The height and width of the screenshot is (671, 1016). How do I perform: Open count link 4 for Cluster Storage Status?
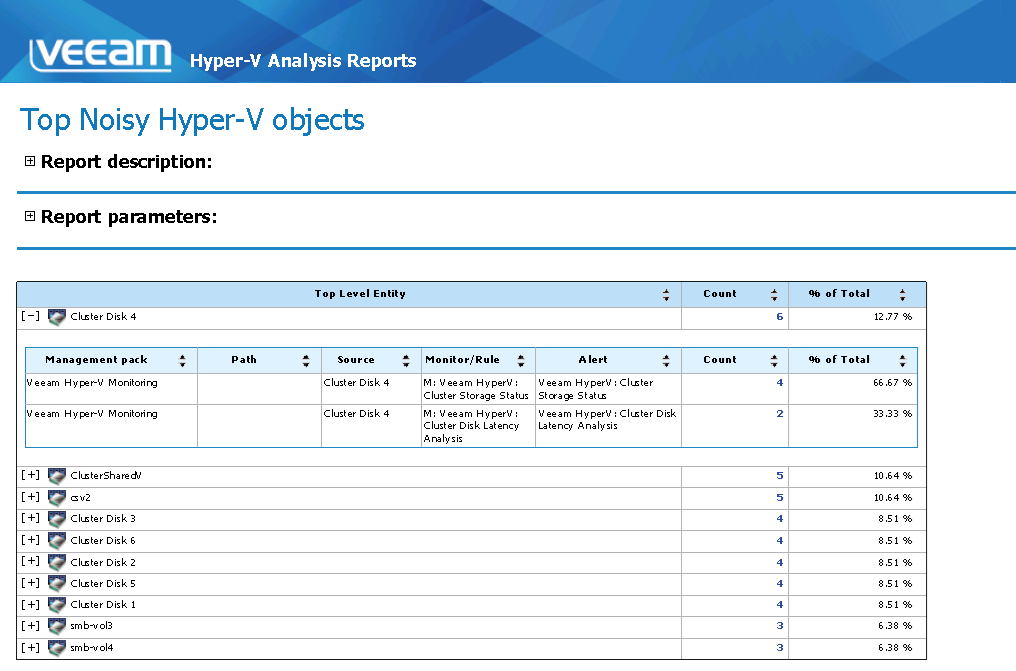tap(779, 383)
